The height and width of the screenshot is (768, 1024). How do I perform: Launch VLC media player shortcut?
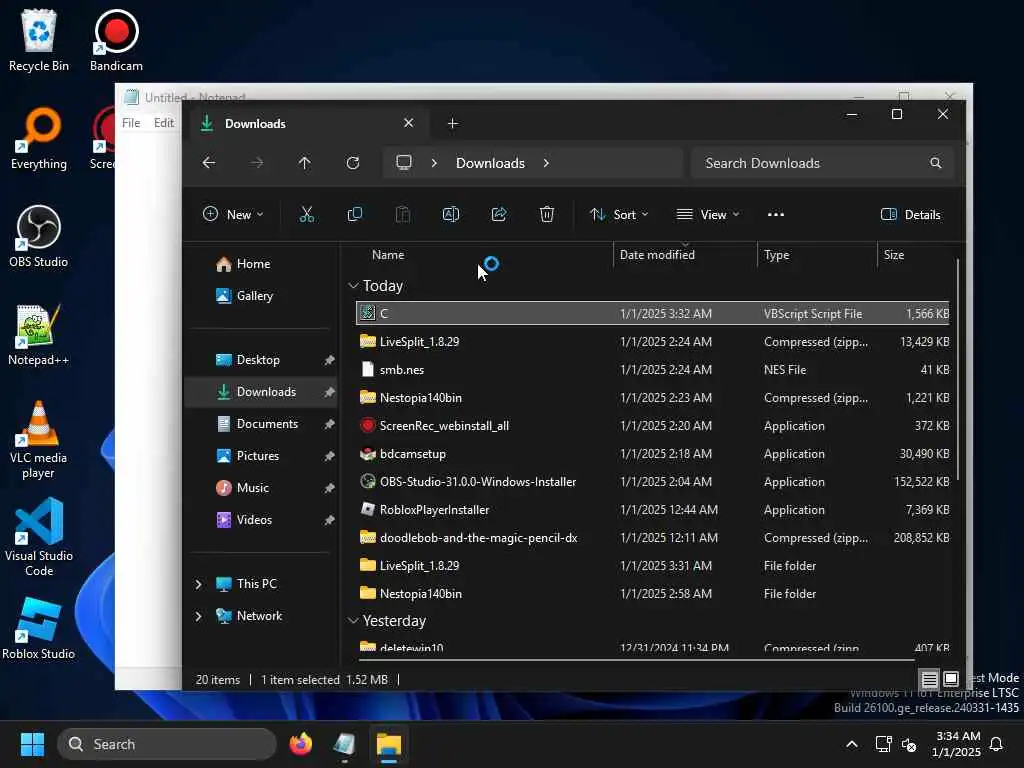point(39,440)
